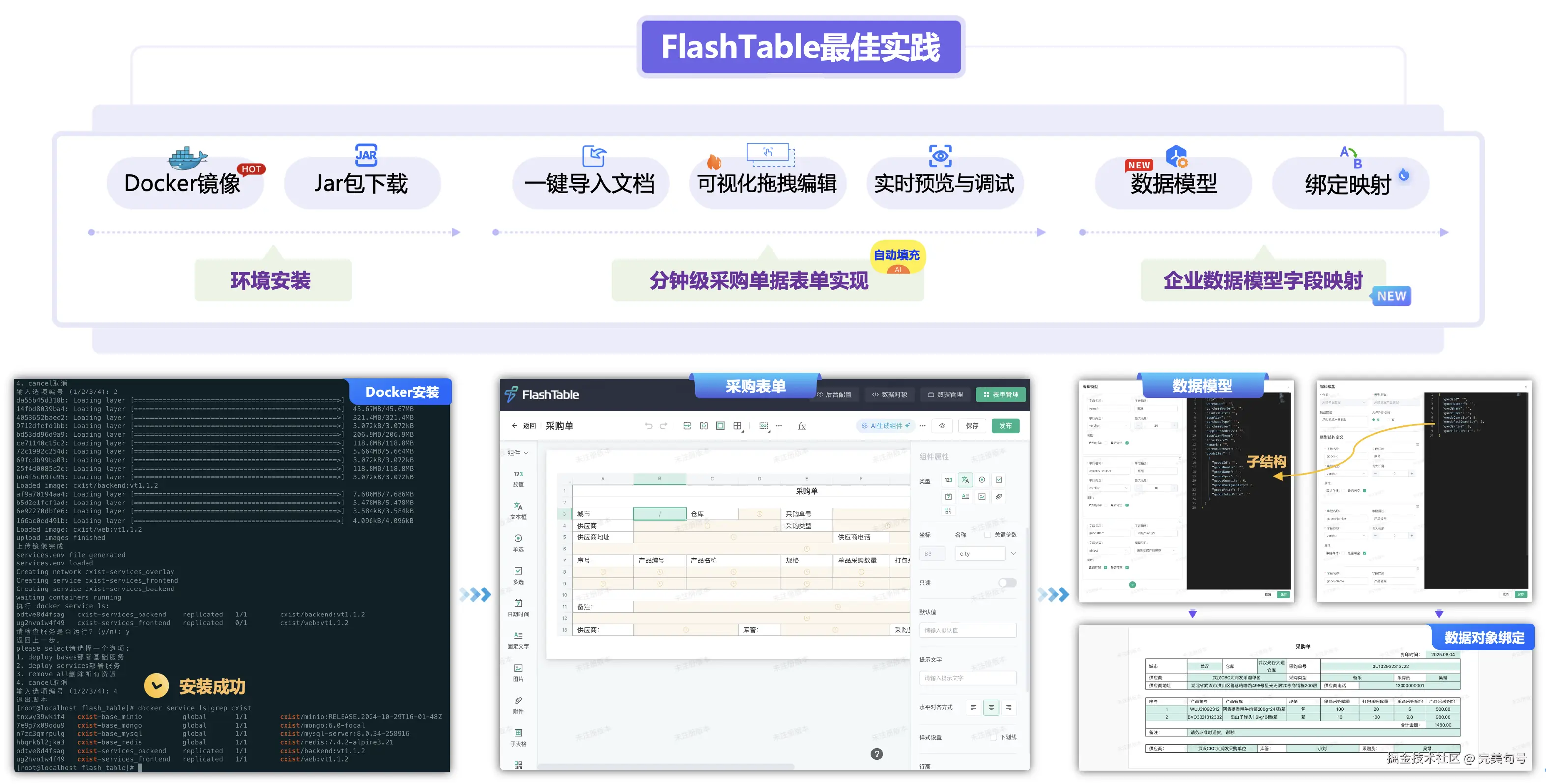
Task: Select the 子表格 component icon
Action: (518, 733)
